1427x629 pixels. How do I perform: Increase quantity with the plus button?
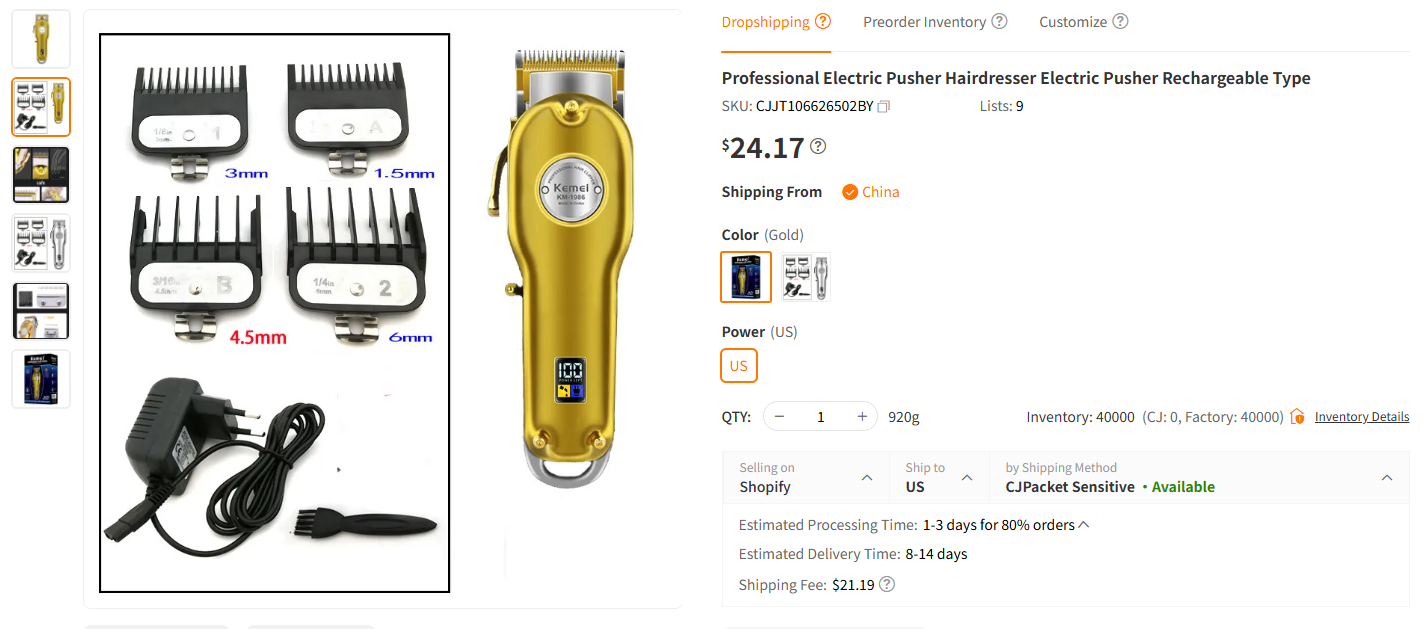click(862, 416)
